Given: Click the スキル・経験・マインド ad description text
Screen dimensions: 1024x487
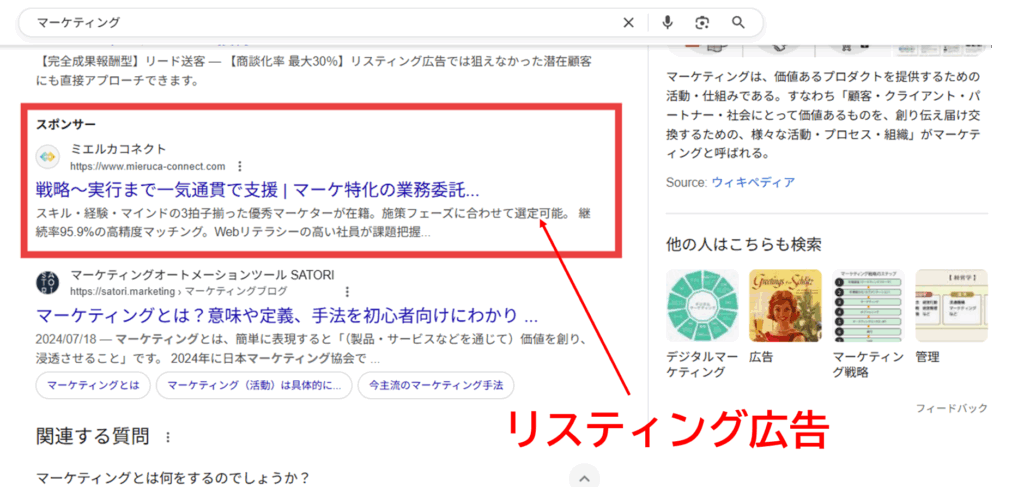Looking at the screenshot, I should click(314, 223).
